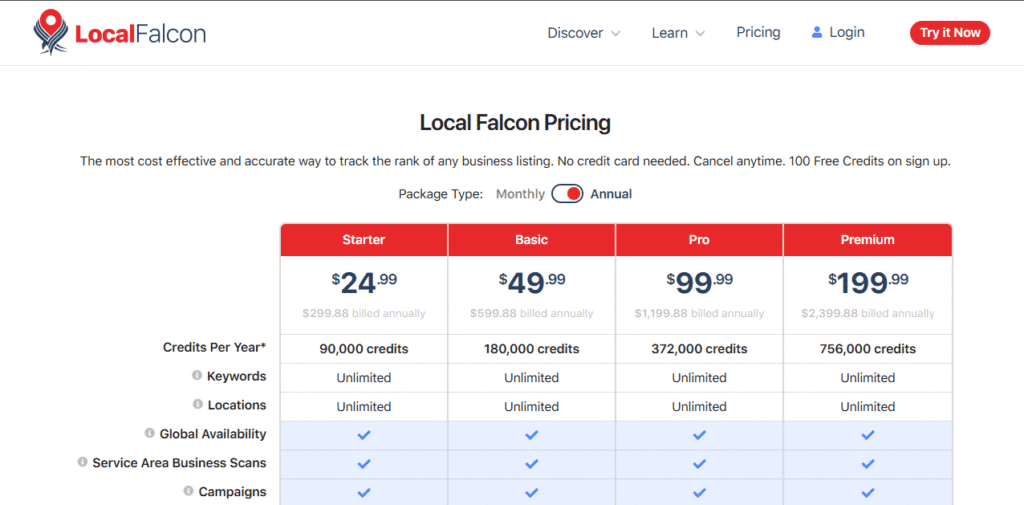Click the $49.99 Basic price
Image resolution: width=1024 pixels, height=505 pixels.
(x=532, y=282)
